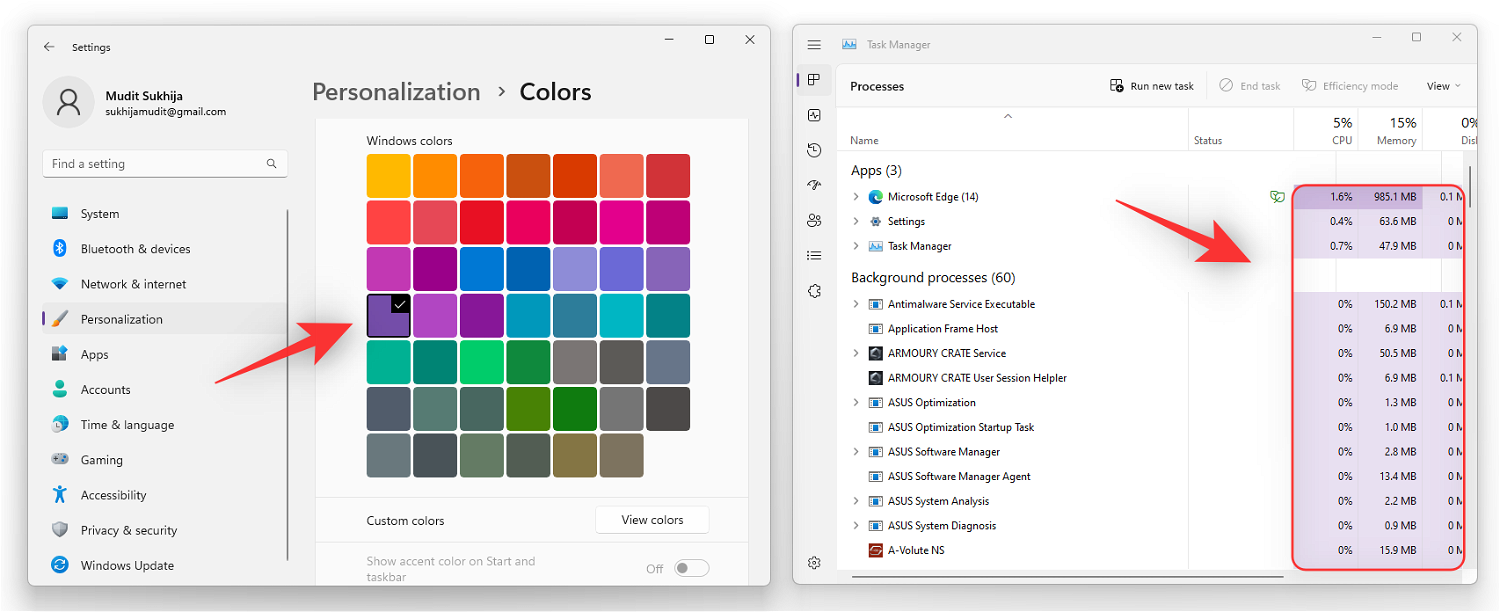Open the Task Manager navigation hamburger menu
This screenshot has height=612, width=1500.
coord(813,44)
